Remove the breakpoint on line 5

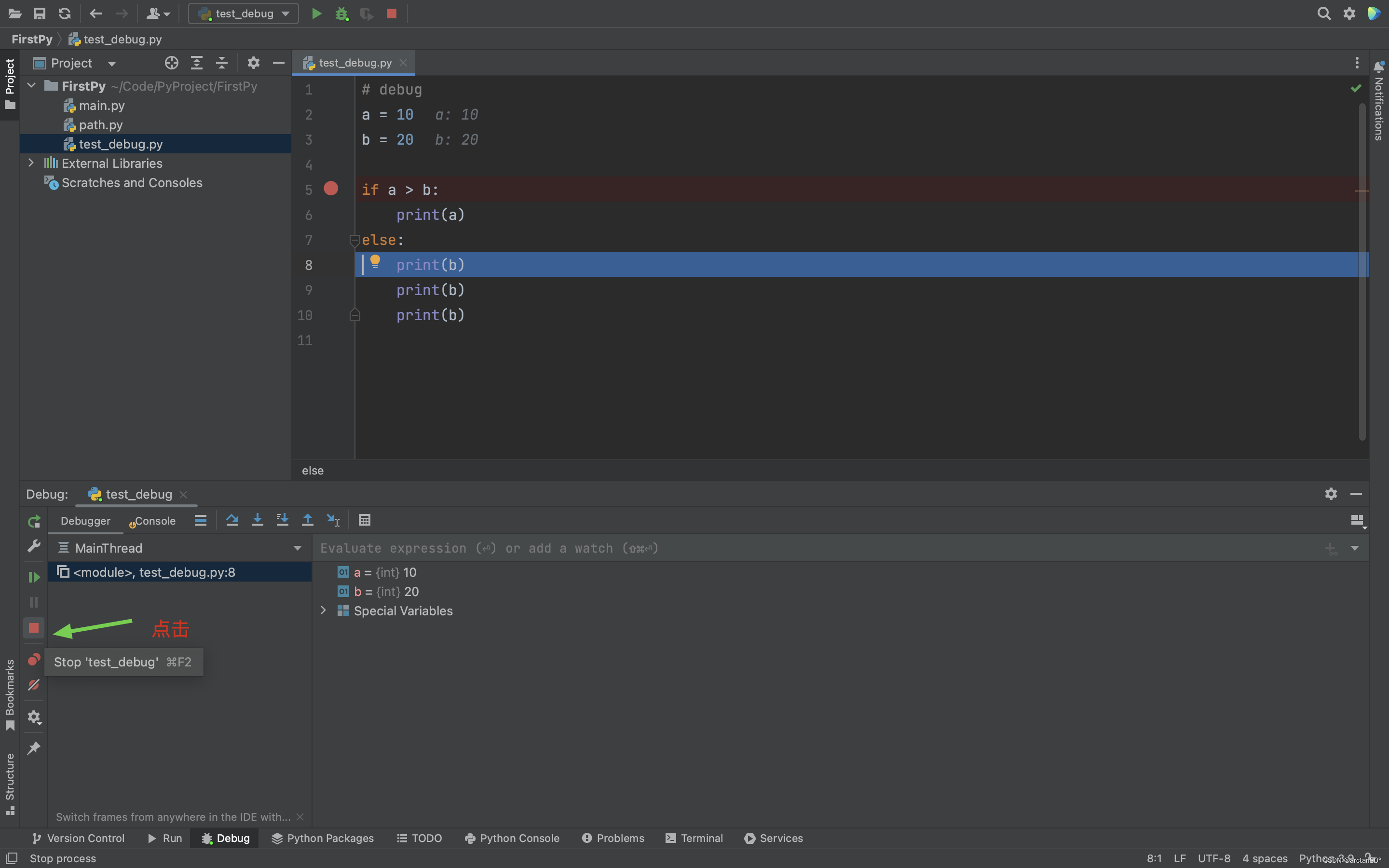pyautogui.click(x=331, y=189)
